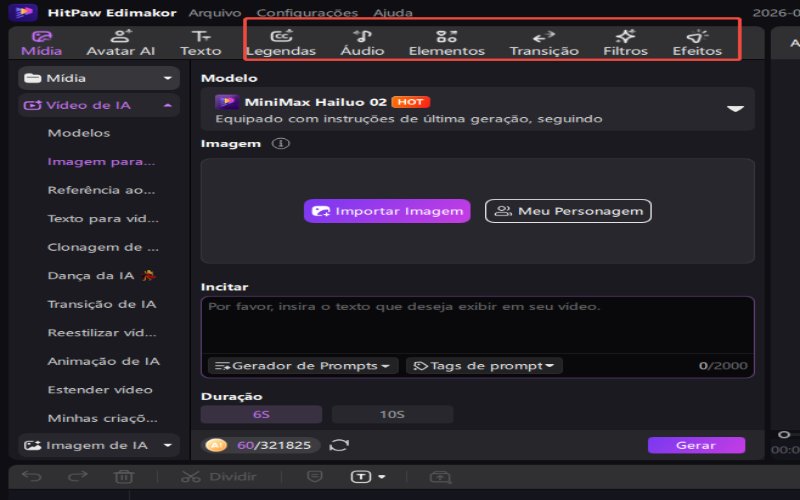800x500 pixels.
Task: Open the Tags de prompt dropdown
Action: coord(484,366)
